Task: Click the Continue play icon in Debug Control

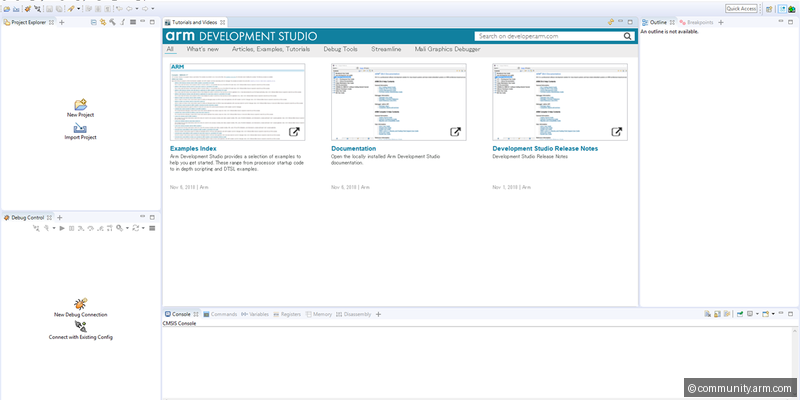Action: pyautogui.click(x=62, y=228)
